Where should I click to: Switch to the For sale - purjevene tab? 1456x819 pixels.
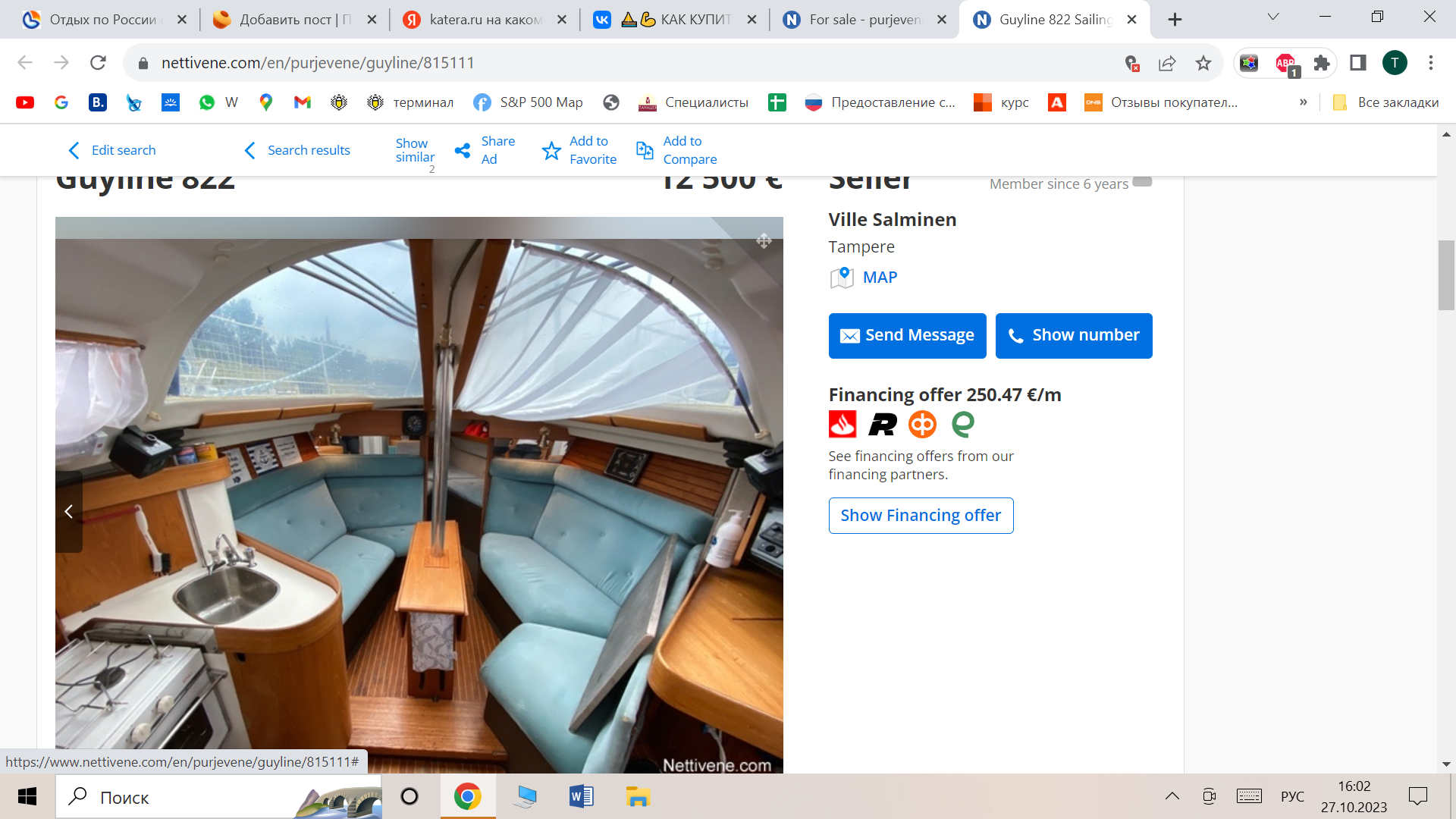pyautogui.click(x=864, y=20)
